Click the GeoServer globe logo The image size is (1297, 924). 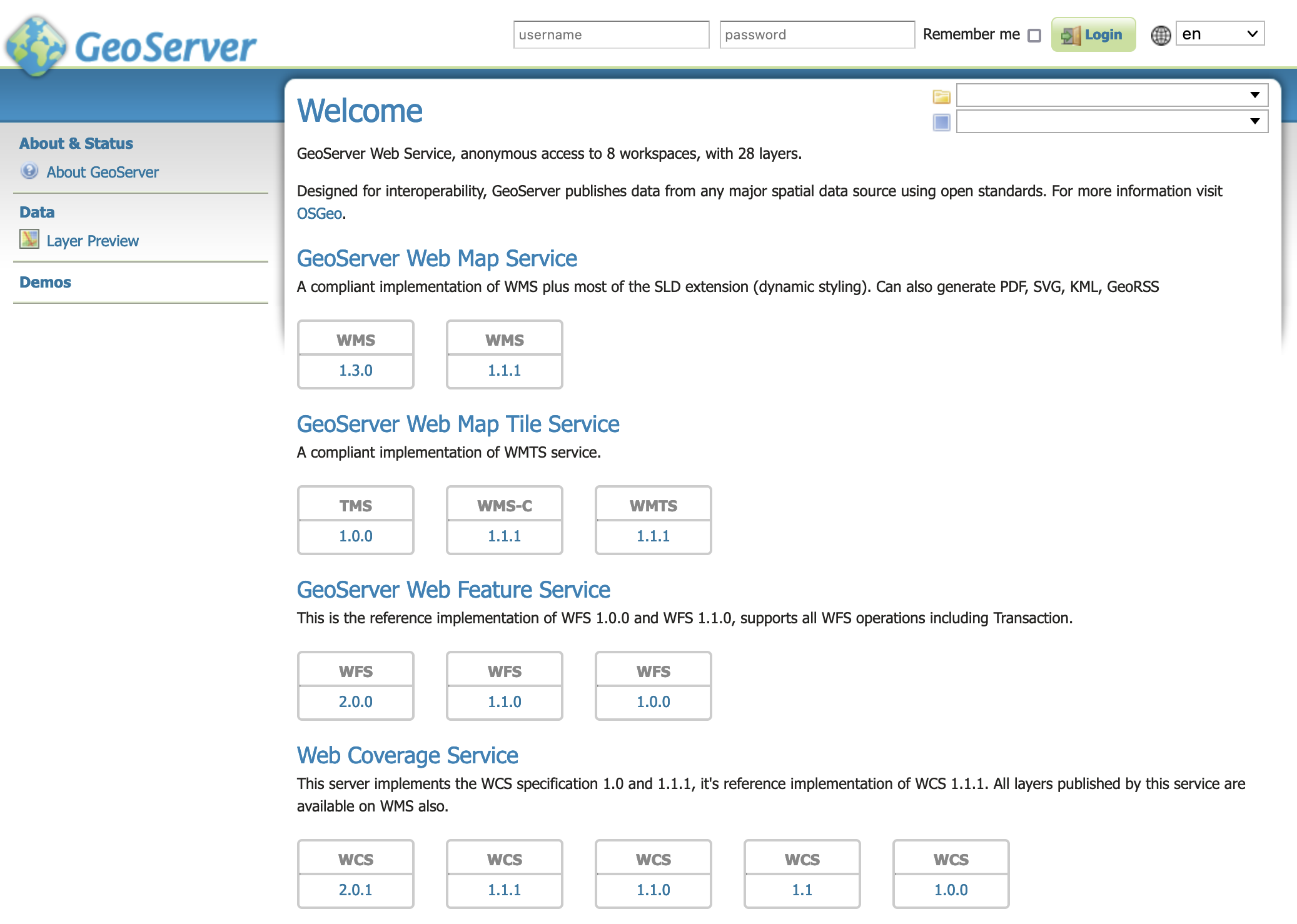(x=36, y=46)
